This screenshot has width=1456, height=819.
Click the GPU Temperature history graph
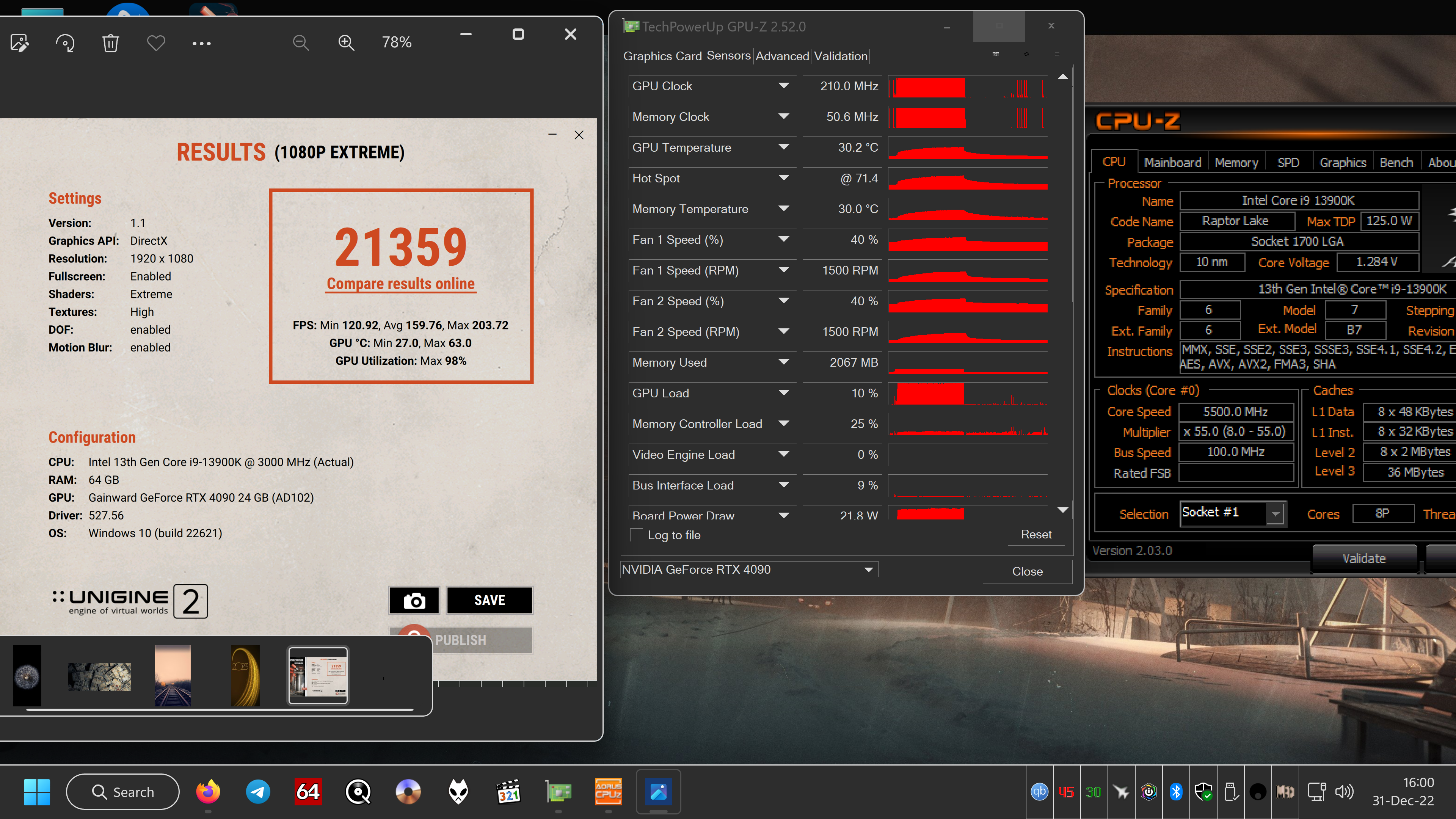(x=968, y=147)
